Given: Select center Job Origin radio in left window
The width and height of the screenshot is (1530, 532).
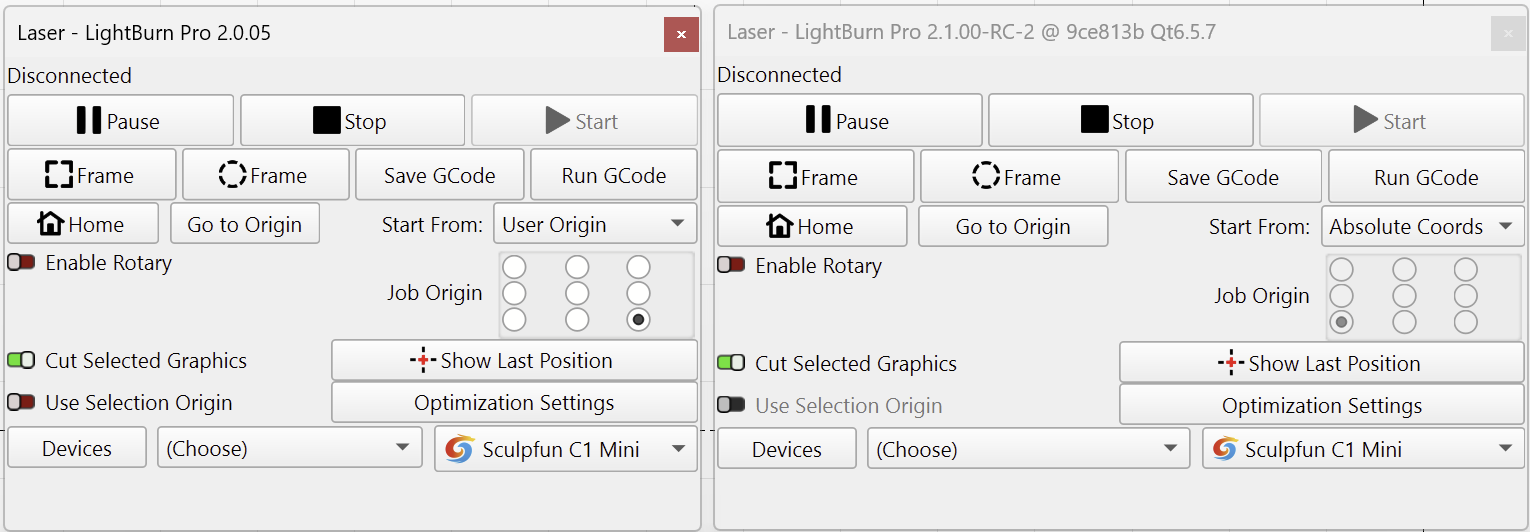Looking at the screenshot, I should [576, 294].
